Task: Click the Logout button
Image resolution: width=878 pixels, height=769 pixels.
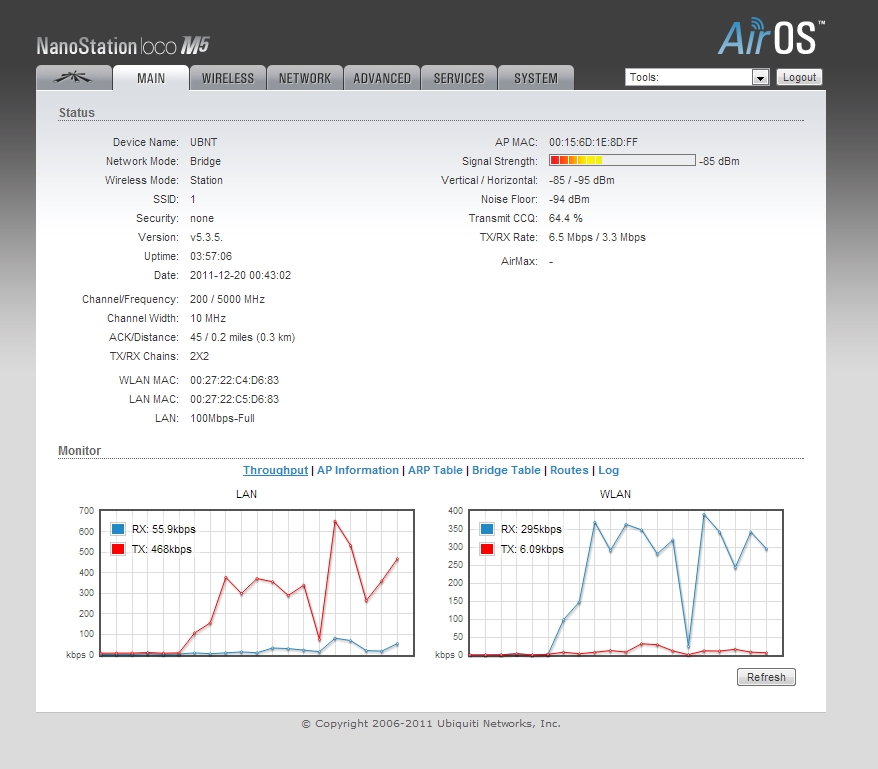Action: point(799,77)
